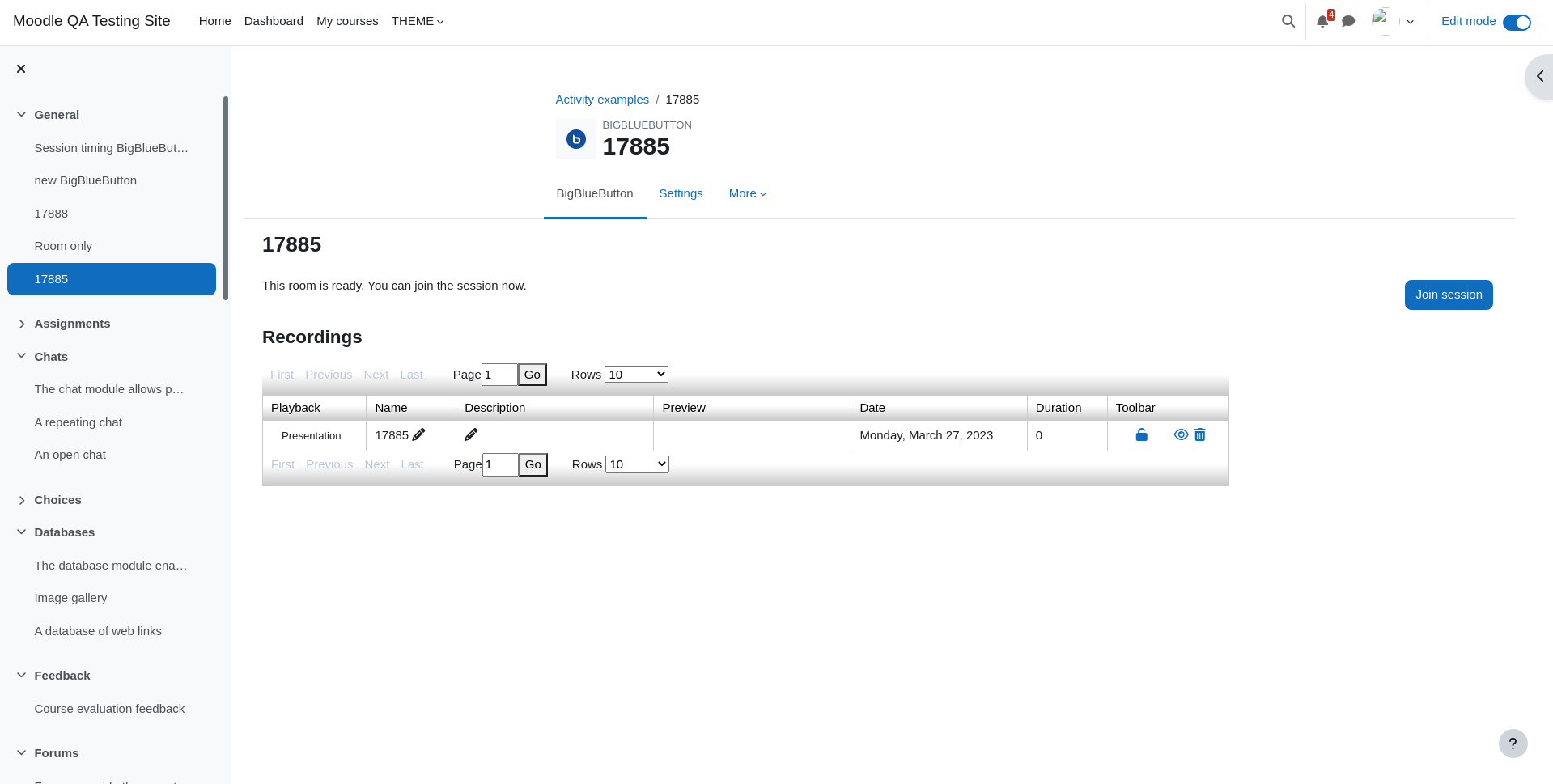
Task: Edit the recording description pencil
Action: 471,434
